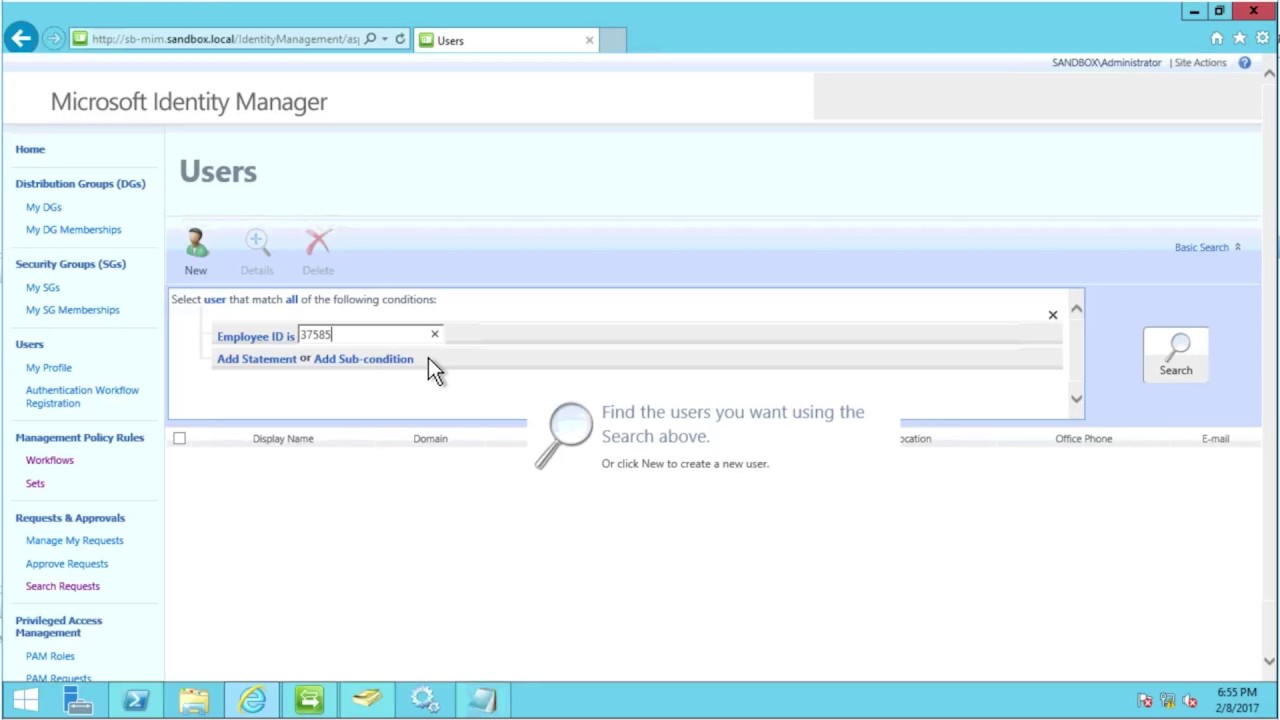Close the search condition builder with the X
The width and height of the screenshot is (1280, 720).
[x=1052, y=315]
